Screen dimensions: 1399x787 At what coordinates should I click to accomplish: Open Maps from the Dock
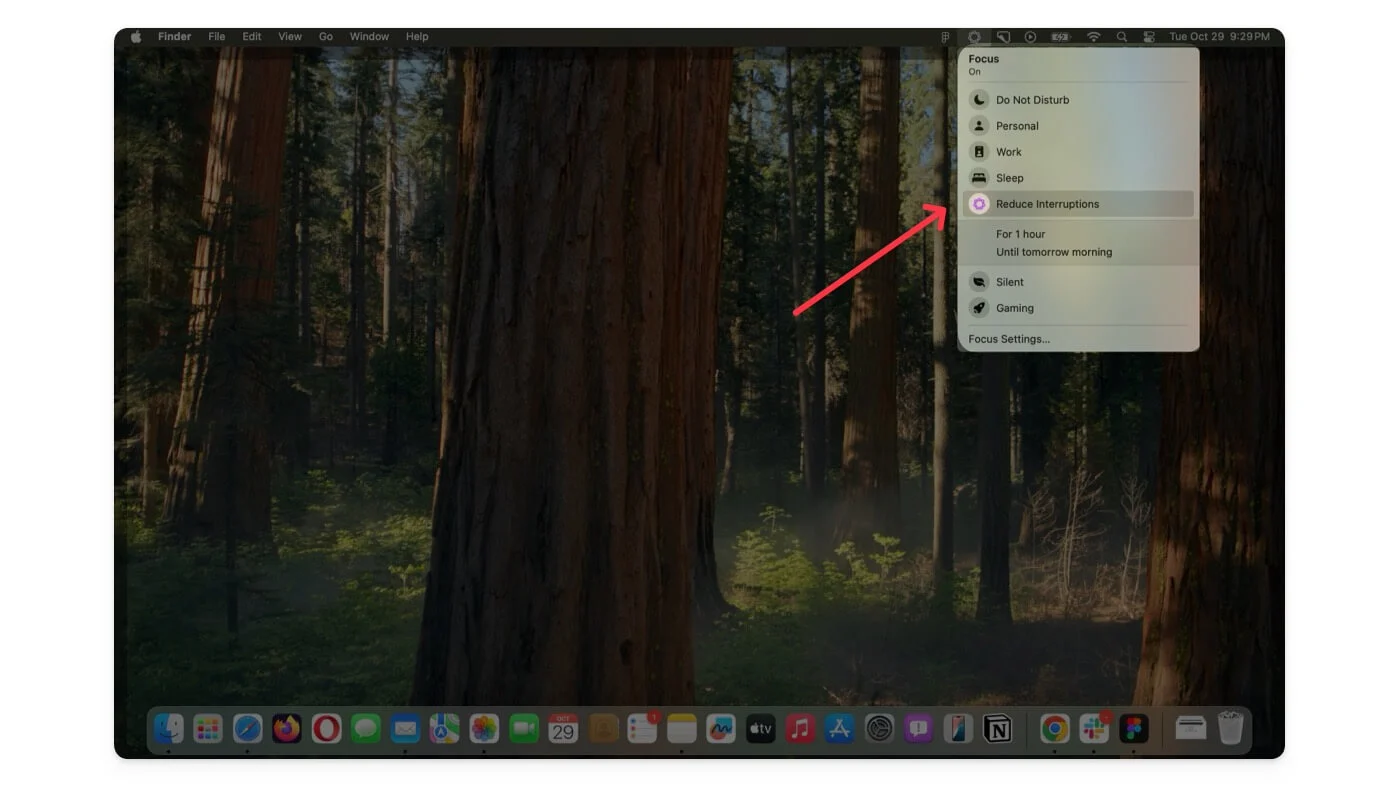tap(445, 729)
